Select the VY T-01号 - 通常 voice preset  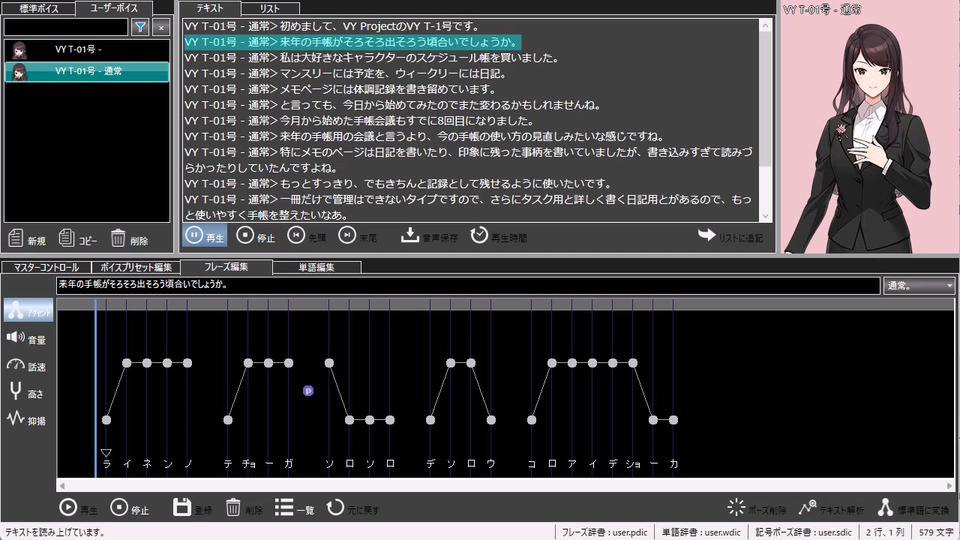pos(87,71)
